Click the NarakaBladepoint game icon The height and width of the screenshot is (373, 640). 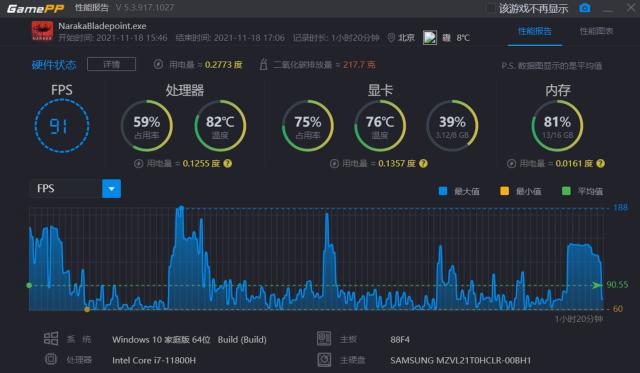pyautogui.click(x=42, y=31)
